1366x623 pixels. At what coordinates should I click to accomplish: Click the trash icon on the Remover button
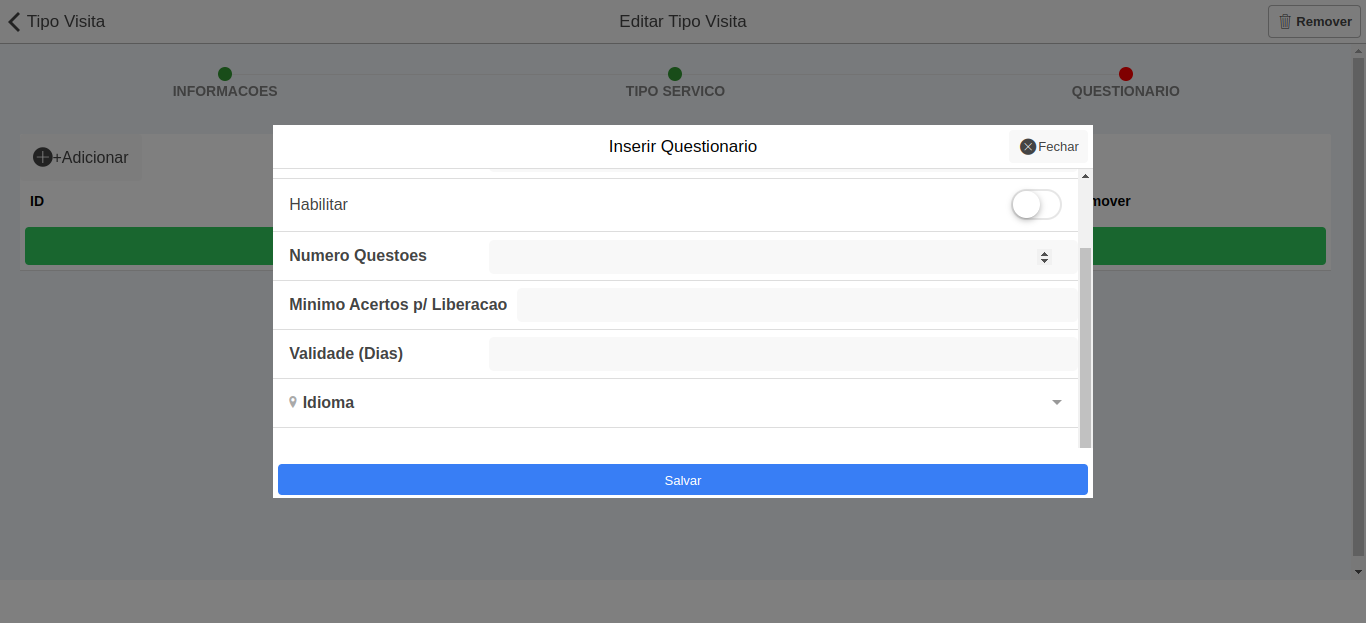tap(1283, 21)
